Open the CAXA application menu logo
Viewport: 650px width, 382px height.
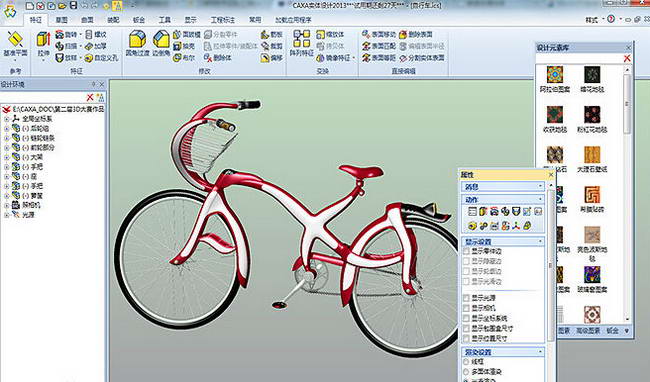click(10, 11)
